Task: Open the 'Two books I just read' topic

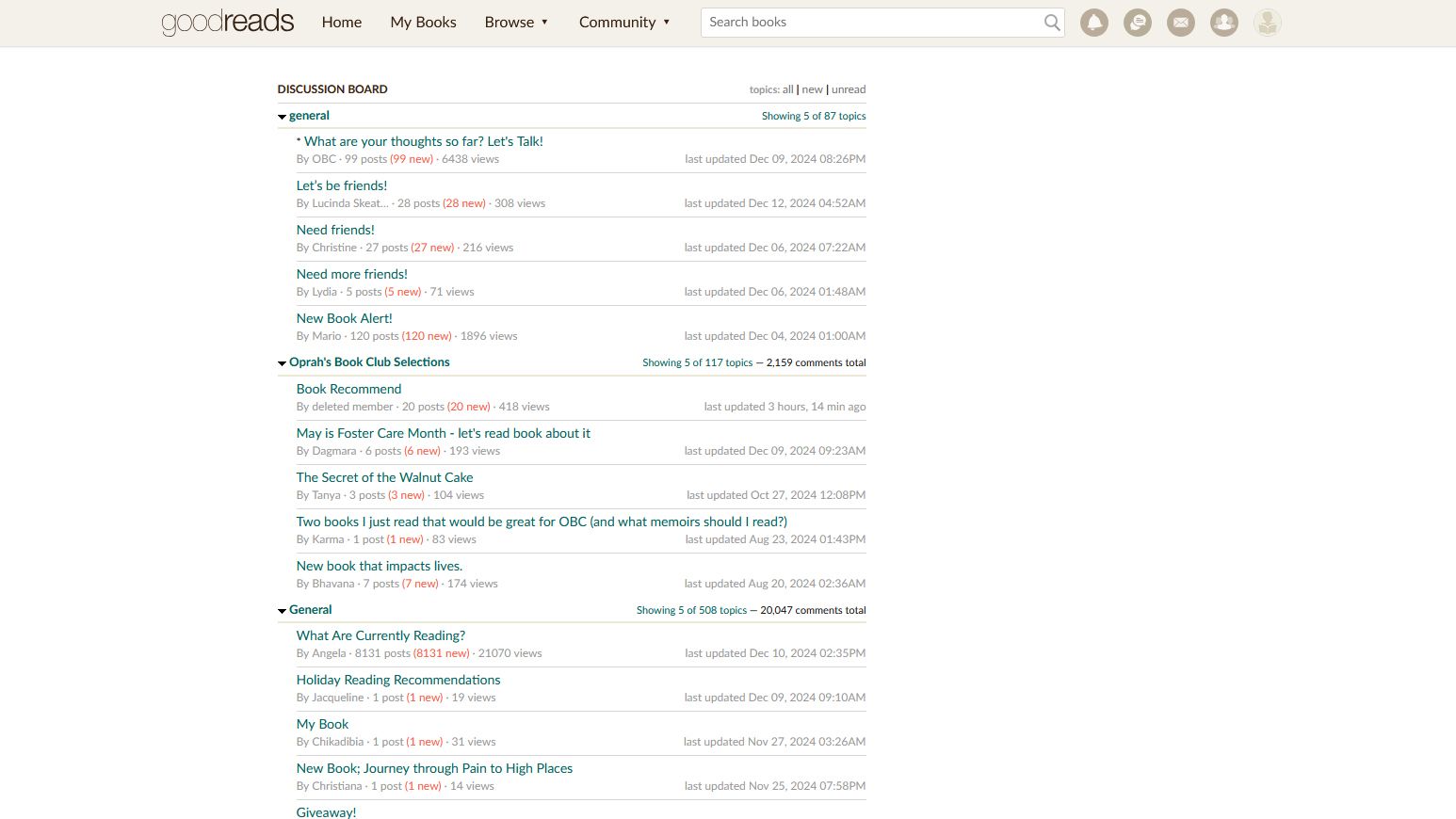Action: coord(542,522)
